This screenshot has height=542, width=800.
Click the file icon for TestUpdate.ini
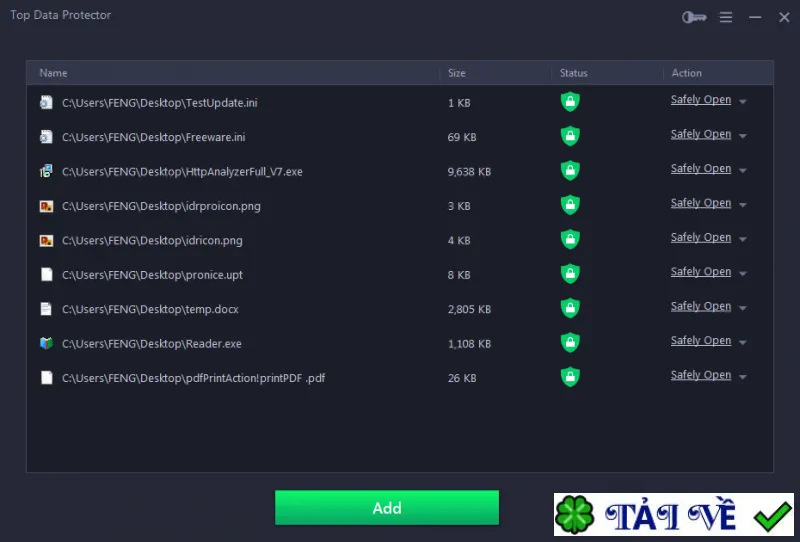[46, 103]
